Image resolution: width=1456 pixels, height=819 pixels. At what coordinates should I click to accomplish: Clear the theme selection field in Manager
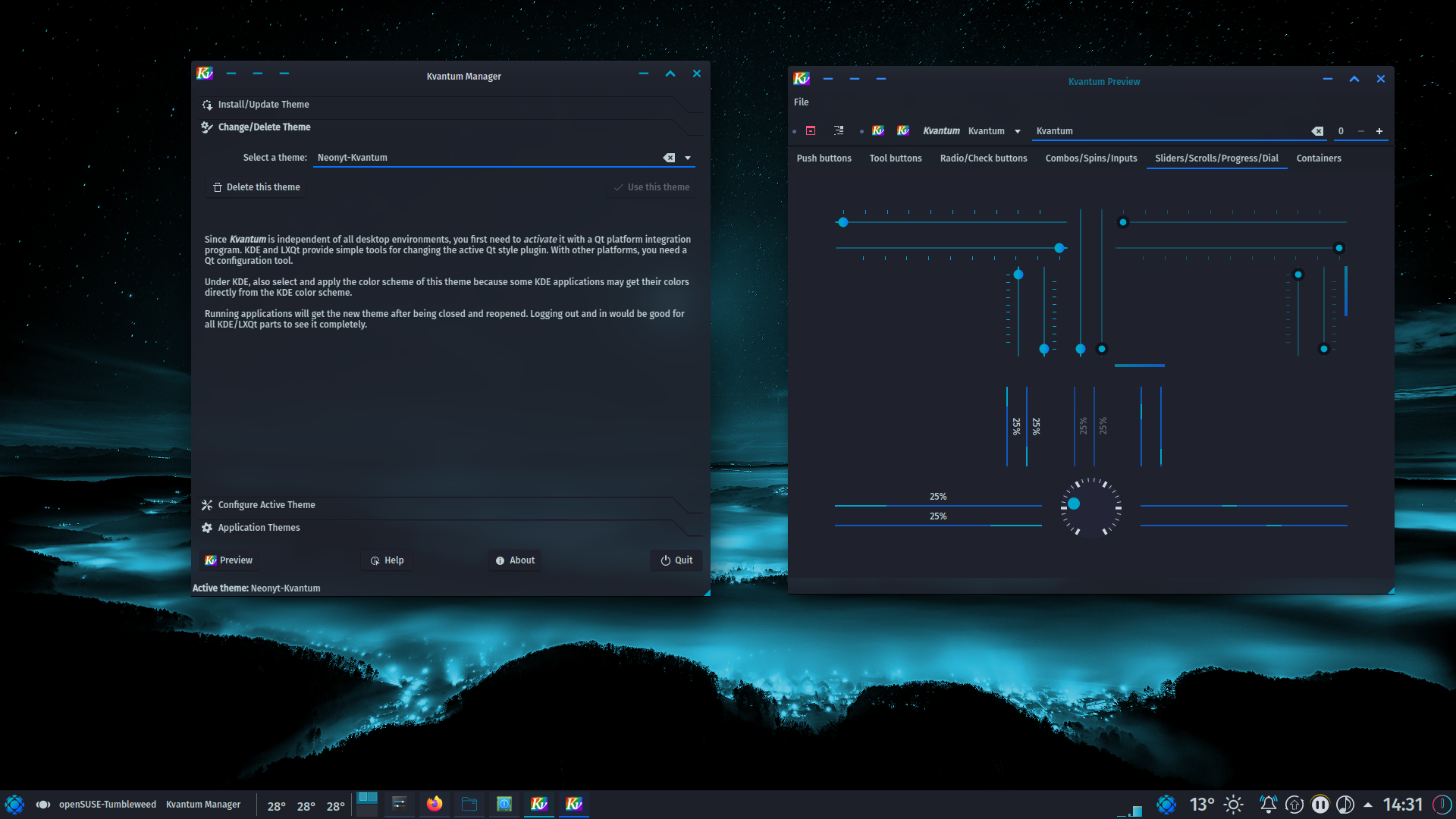[x=669, y=158]
